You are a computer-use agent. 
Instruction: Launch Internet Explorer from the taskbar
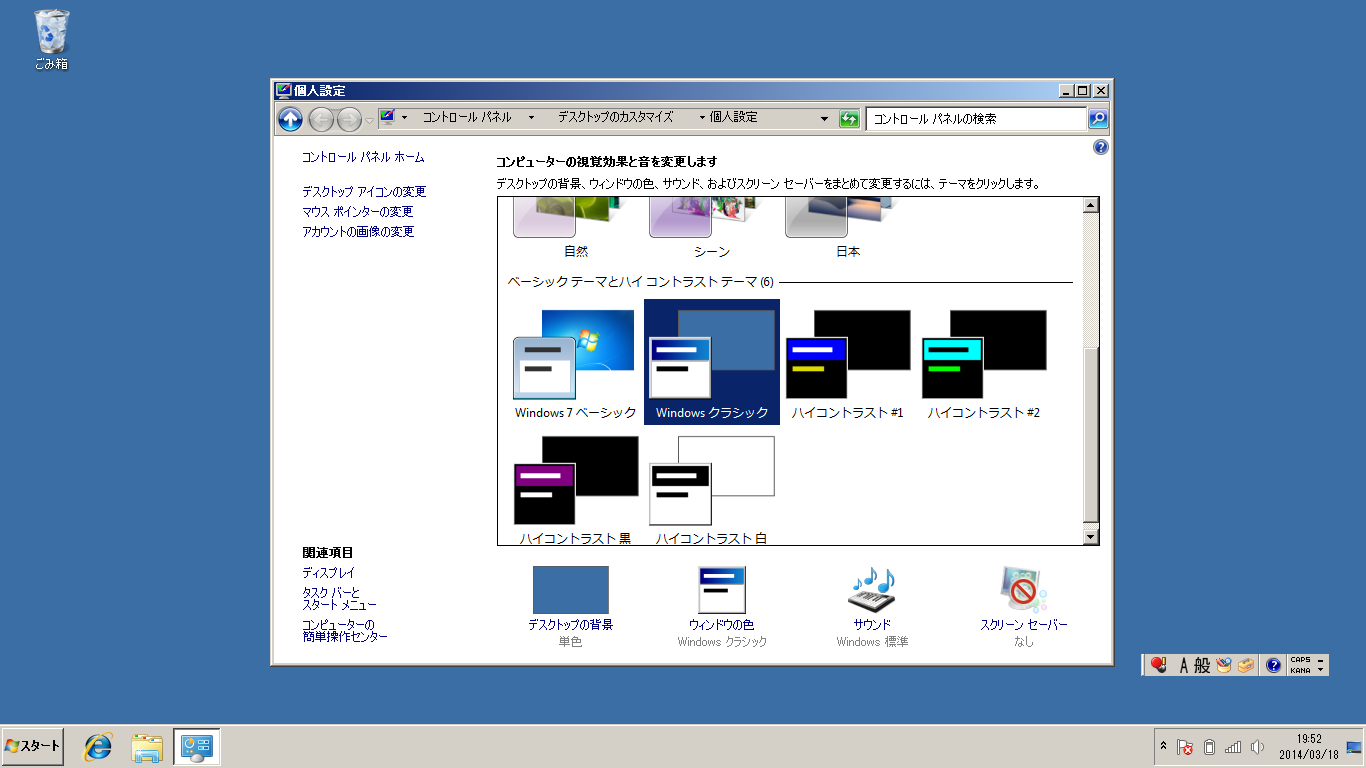[x=97, y=747]
